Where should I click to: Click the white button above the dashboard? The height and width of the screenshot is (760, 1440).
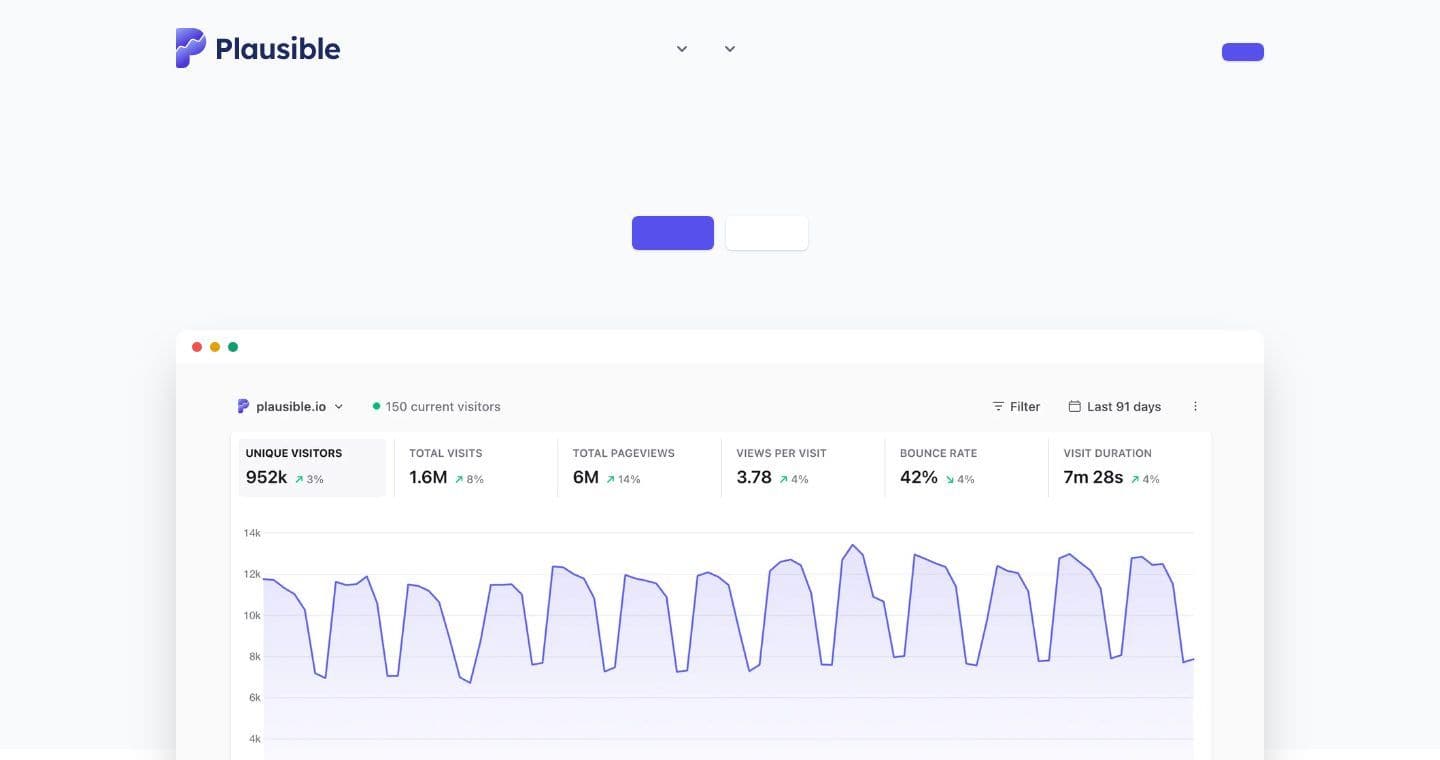pos(767,233)
